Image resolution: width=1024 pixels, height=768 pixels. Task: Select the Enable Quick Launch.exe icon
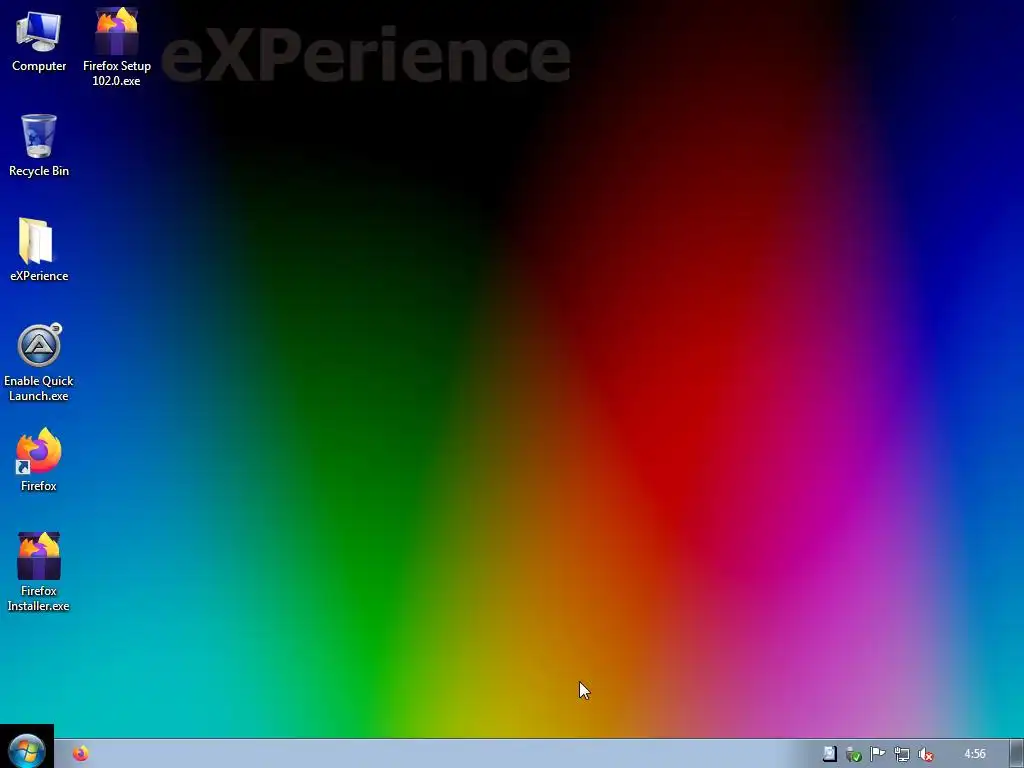pyautogui.click(x=39, y=345)
